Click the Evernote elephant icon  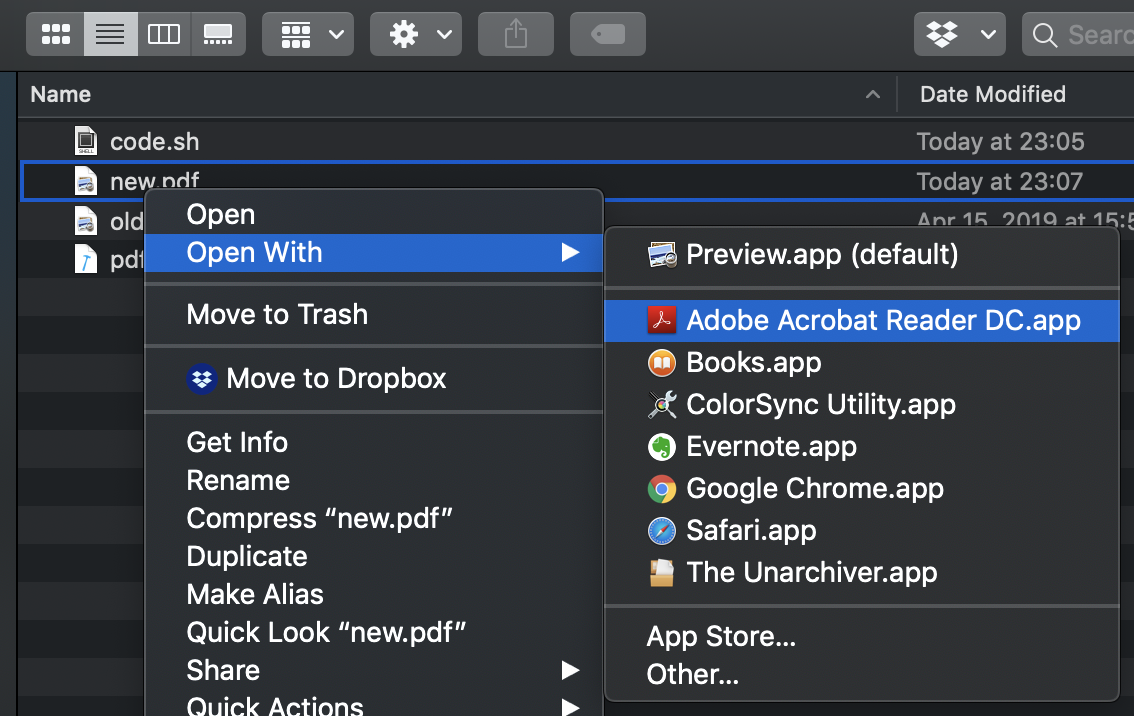coord(662,447)
